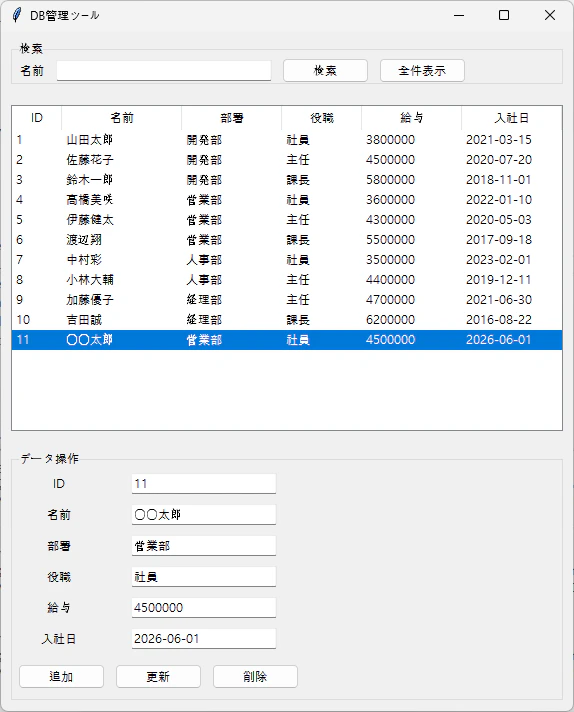This screenshot has height=712, width=574.
Task: Click the 削除 delete button
Action: 255,677
